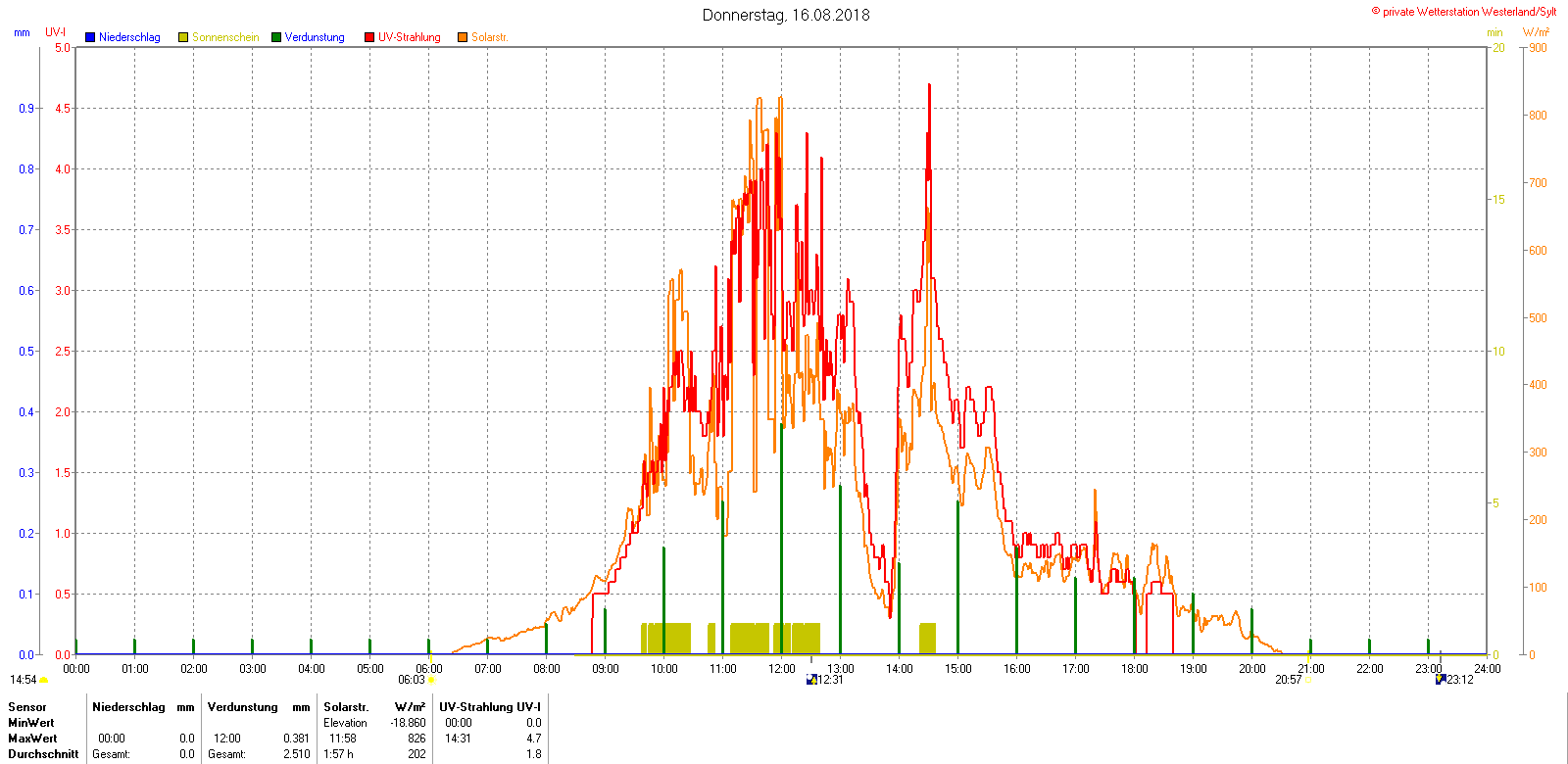Click the Solarstr. average value '202'
This screenshot has width=1568, height=764.
(x=416, y=754)
